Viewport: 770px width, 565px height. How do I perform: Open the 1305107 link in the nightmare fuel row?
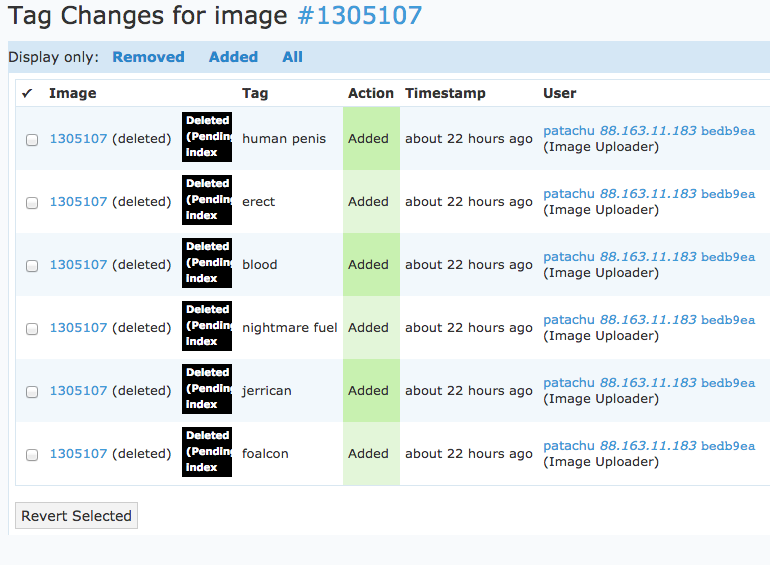click(78, 328)
